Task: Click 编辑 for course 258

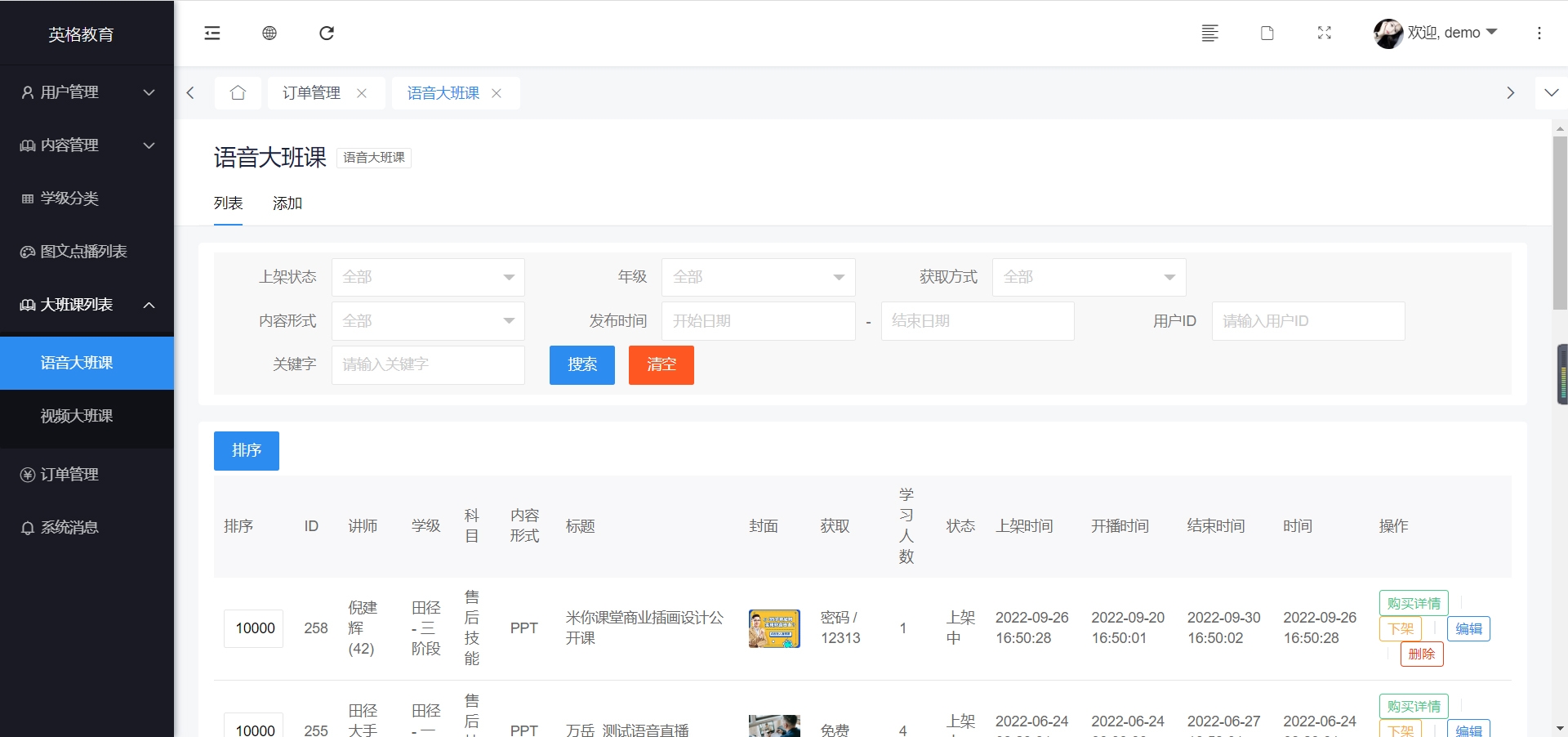Action: click(1468, 628)
